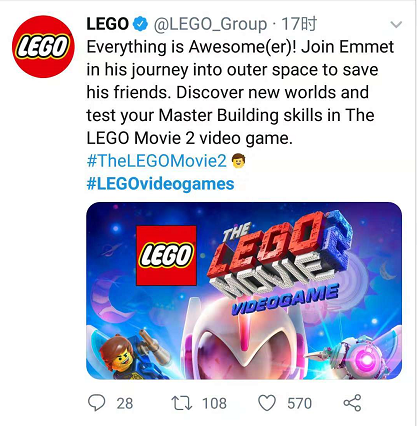Open the #LEGOvideogames hashtag
Viewport: 417px width, 426px height.
(x=160, y=184)
